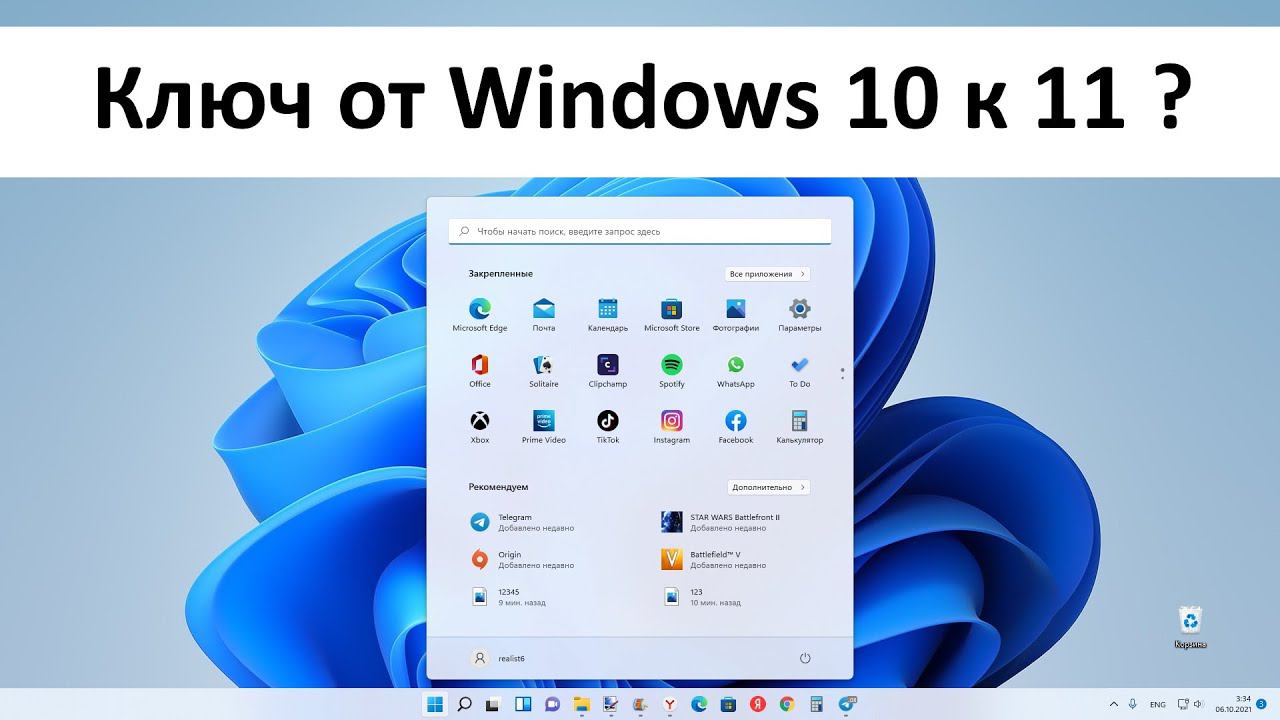
Task: Launch the Office app
Action: click(480, 370)
